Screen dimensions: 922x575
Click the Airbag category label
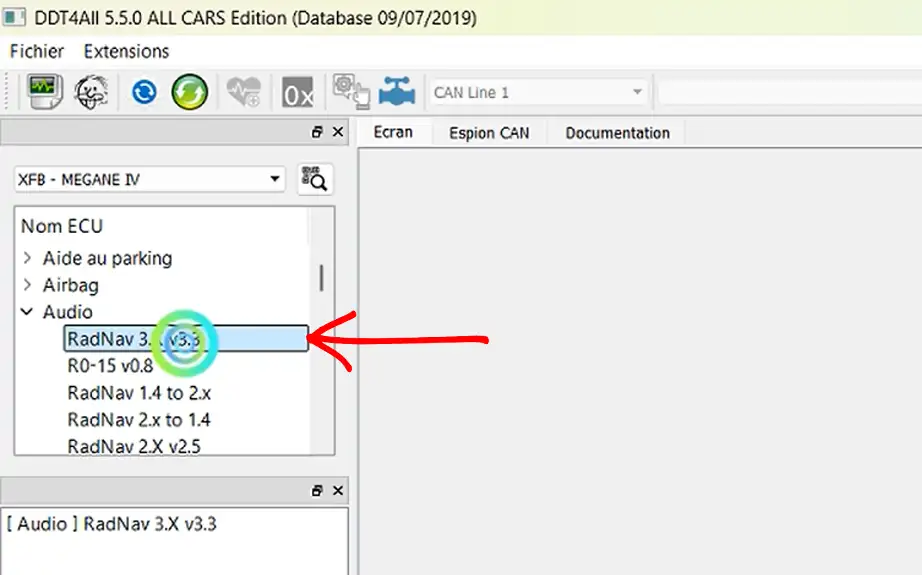[71, 285]
